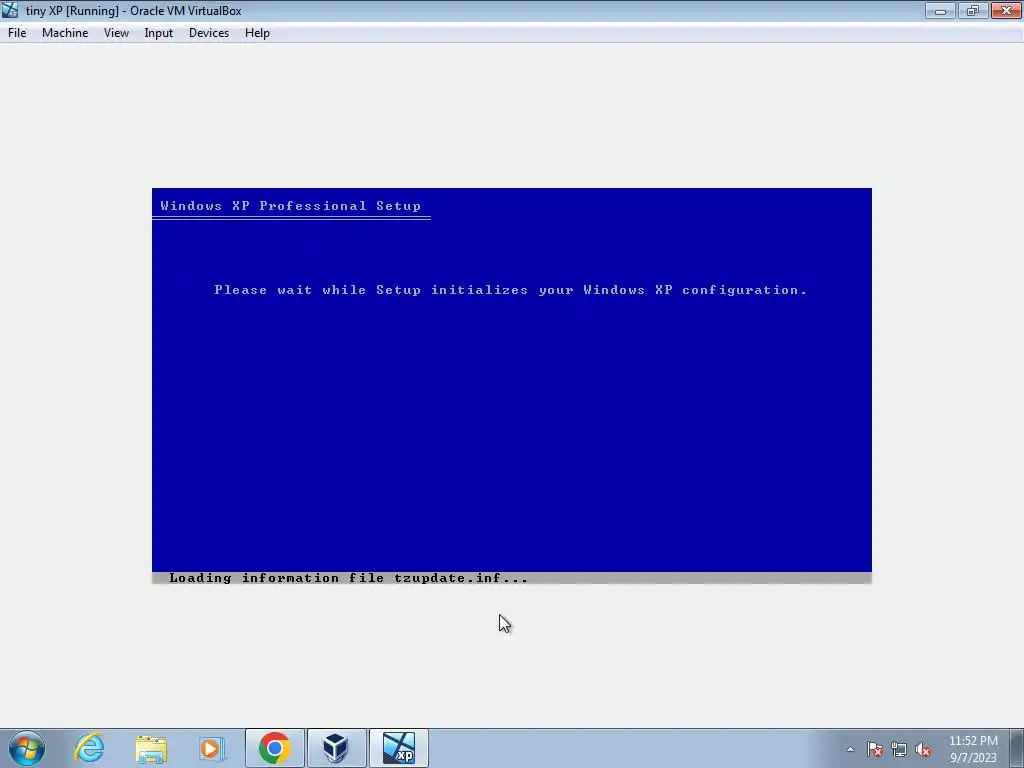Screen dimensions: 1024x768
Task: Open the network tray icon
Action: [x=899, y=749]
